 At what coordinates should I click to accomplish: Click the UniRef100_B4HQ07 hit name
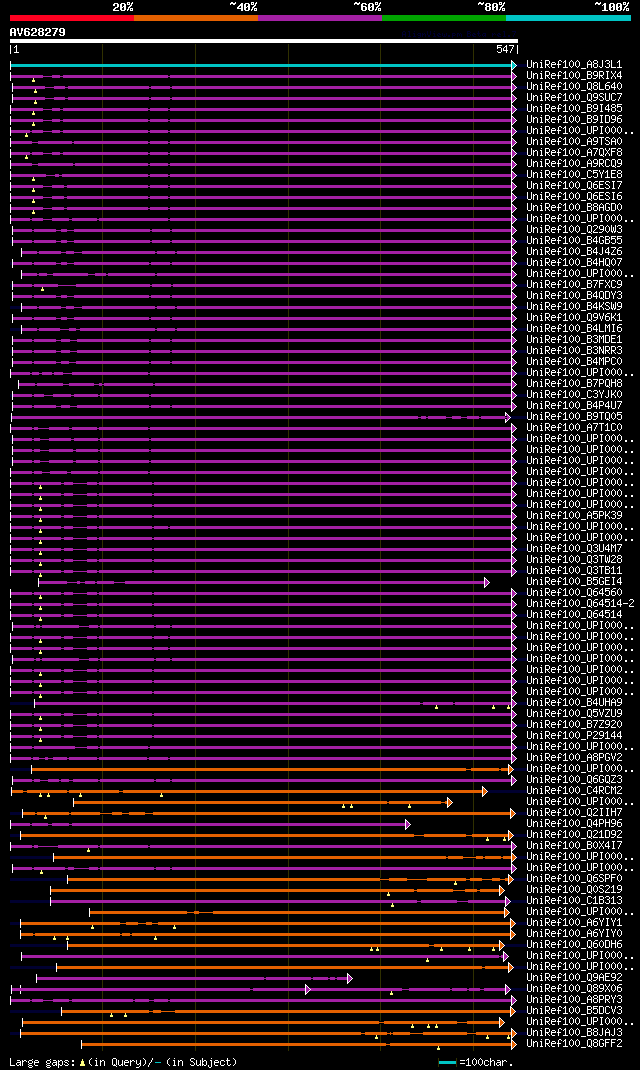(x=574, y=263)
